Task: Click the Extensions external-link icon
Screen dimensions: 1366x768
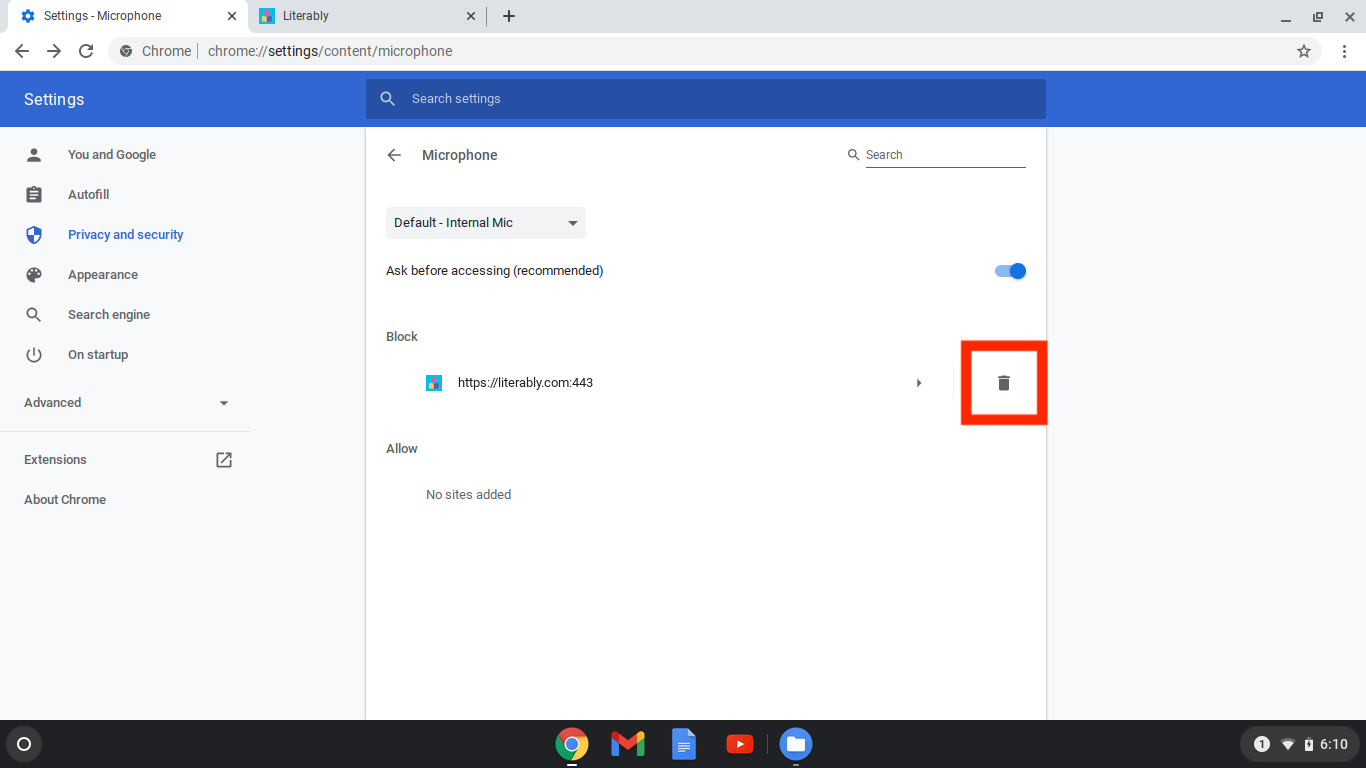Action: pos(224,460)
